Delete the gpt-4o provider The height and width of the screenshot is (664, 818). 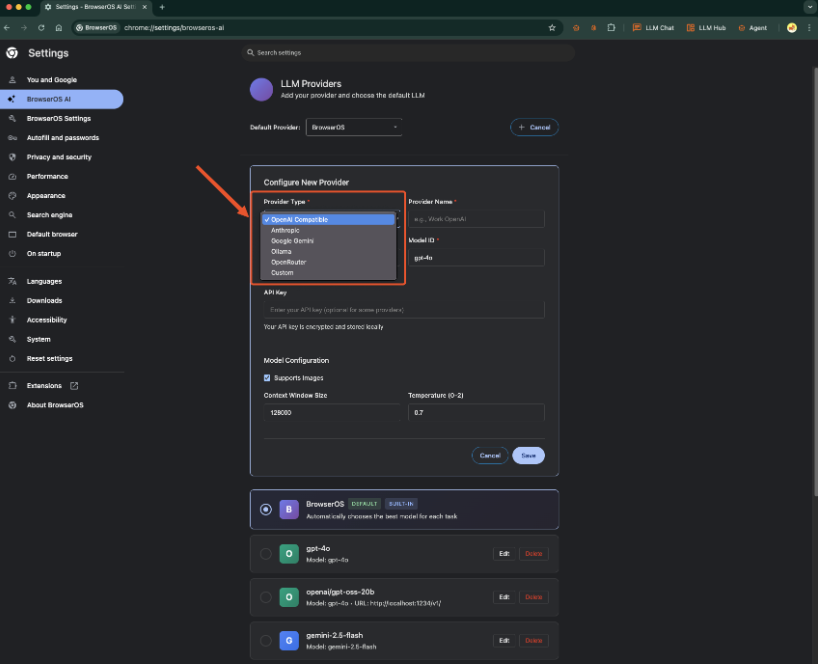pos(534,553)
